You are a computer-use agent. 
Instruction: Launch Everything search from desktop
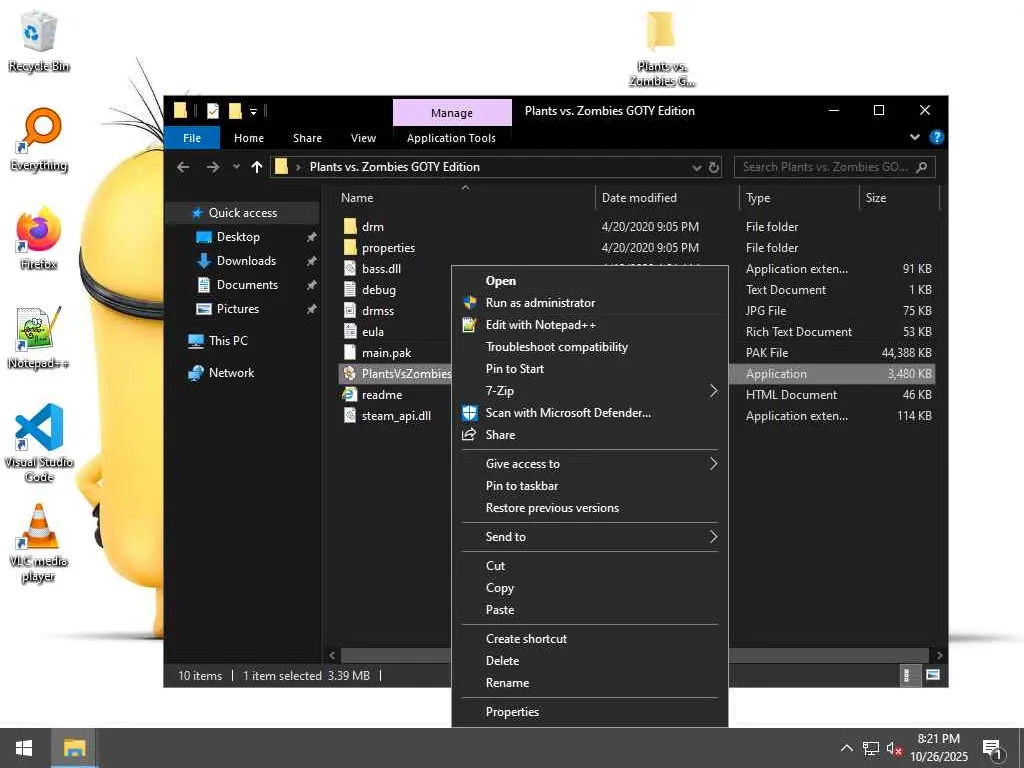click(39, 140)
